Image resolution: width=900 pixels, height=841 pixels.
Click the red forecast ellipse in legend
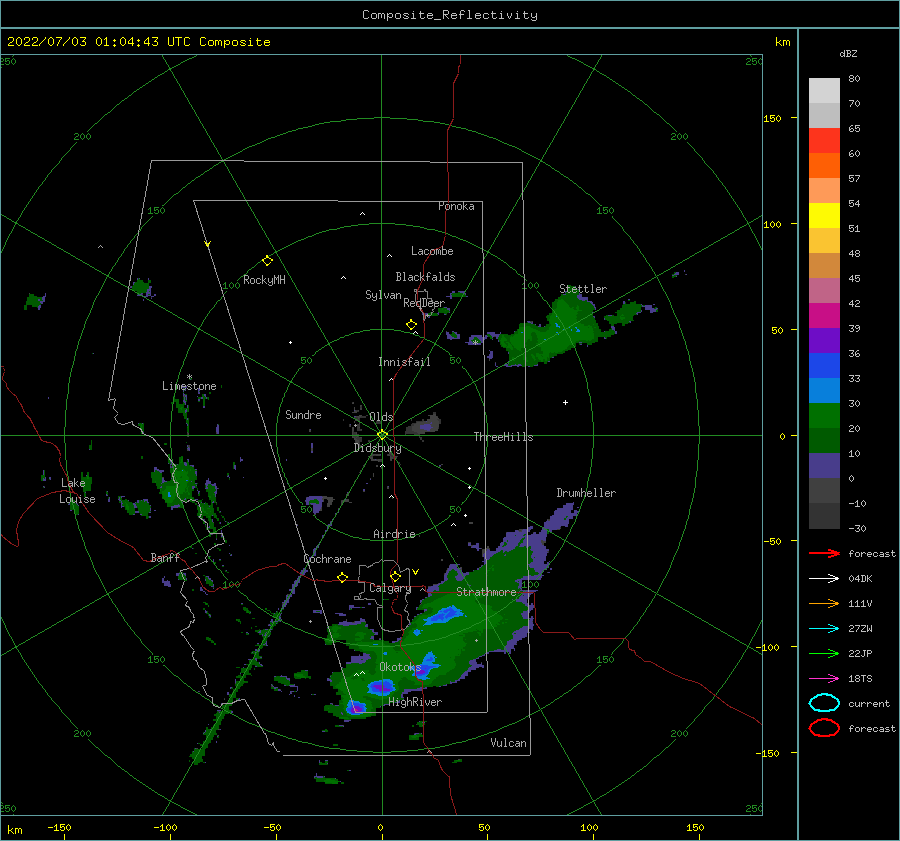click(x=824, y=728)
